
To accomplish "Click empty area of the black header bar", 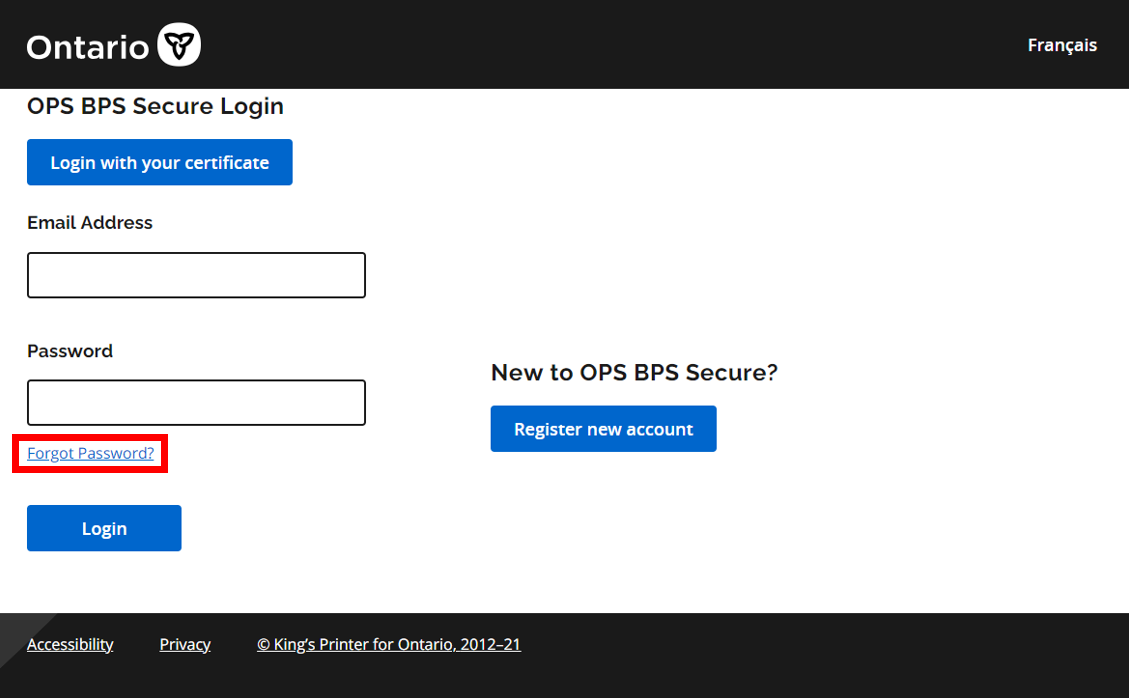I will point(600,45).
